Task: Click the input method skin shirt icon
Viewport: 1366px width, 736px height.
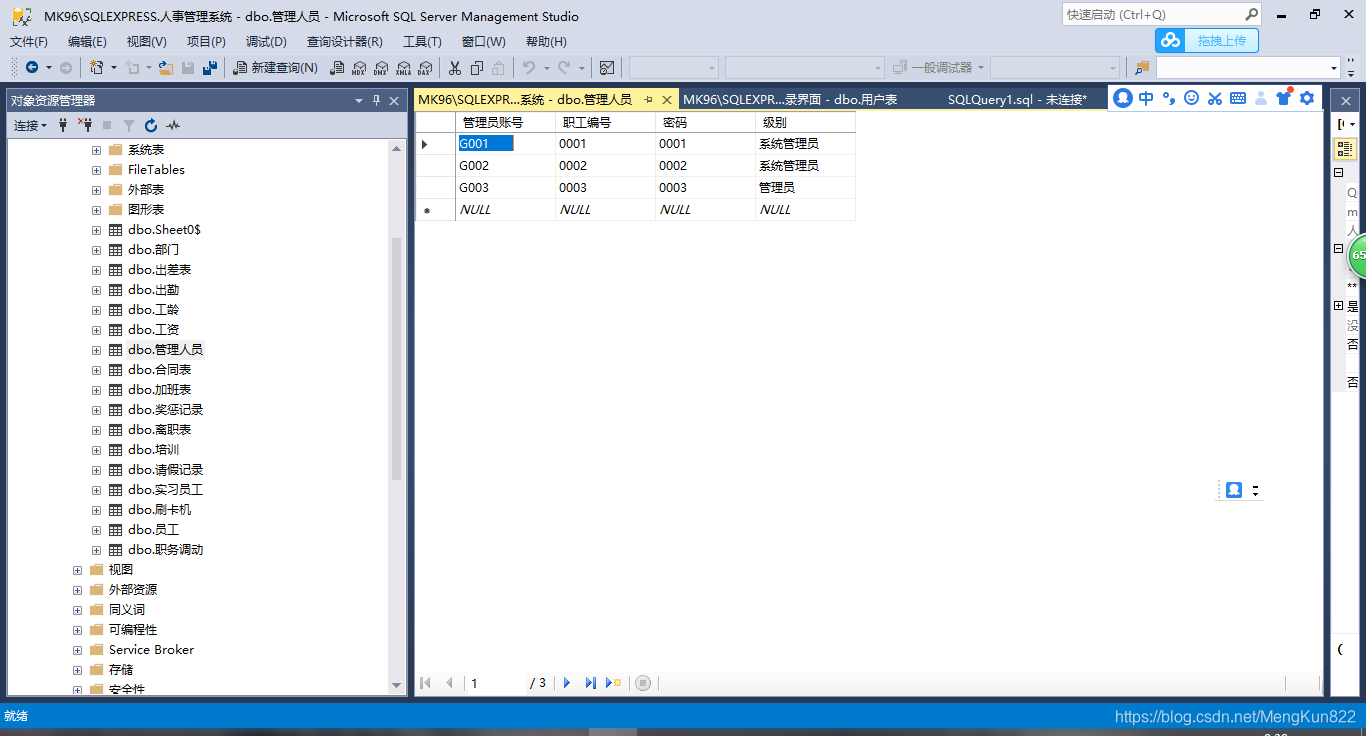Action: tap(1284, 97)
